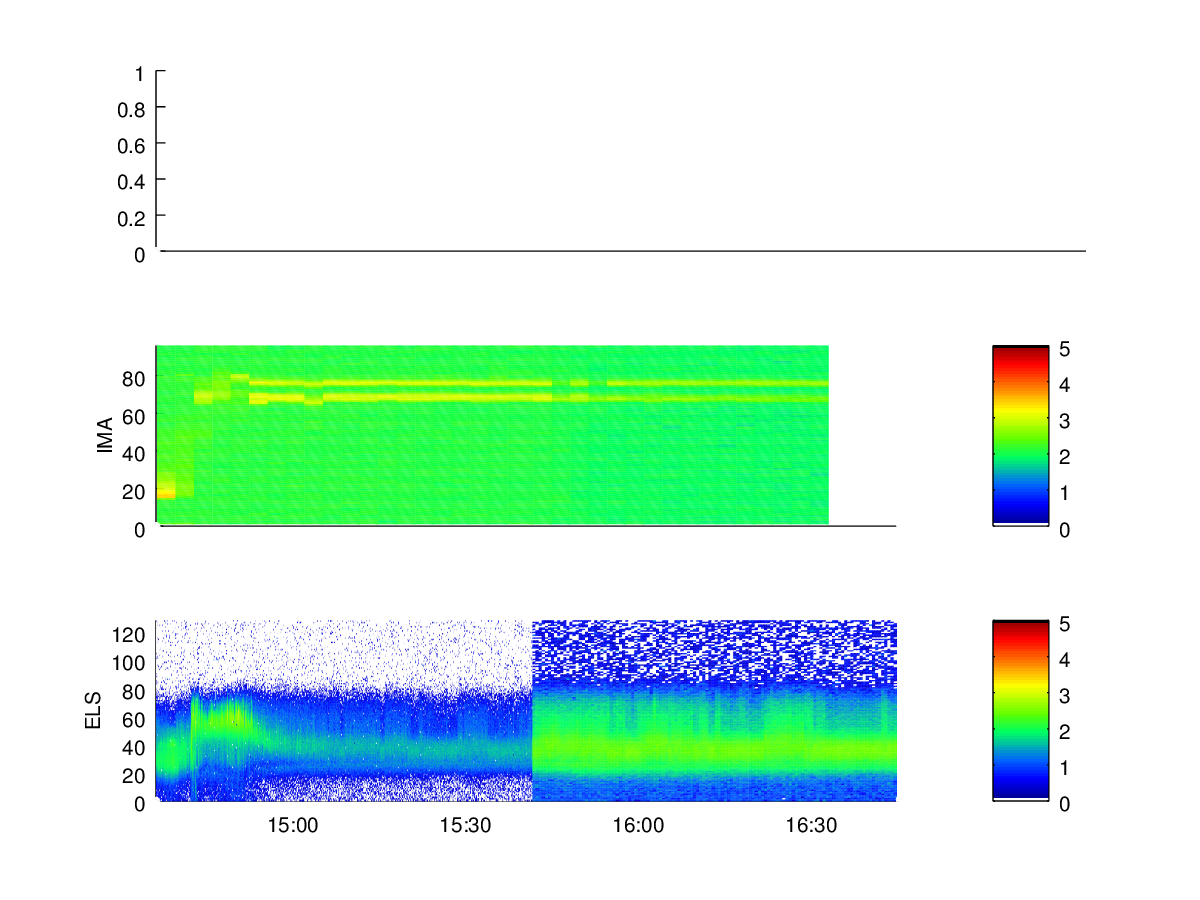Viewport: 1200px width, 900px height.
Task: Click the 80 tick on ELS axis
Action: [x=136, y=690]
